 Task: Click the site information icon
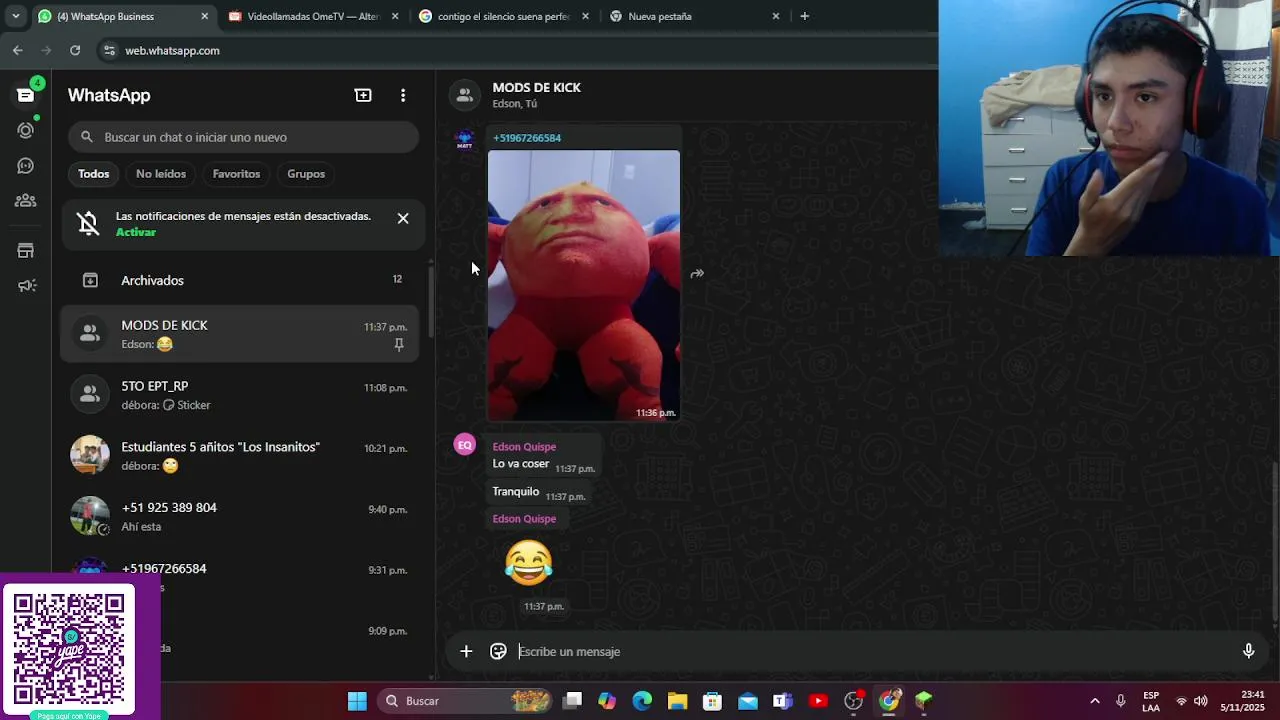tap(109, 50)
